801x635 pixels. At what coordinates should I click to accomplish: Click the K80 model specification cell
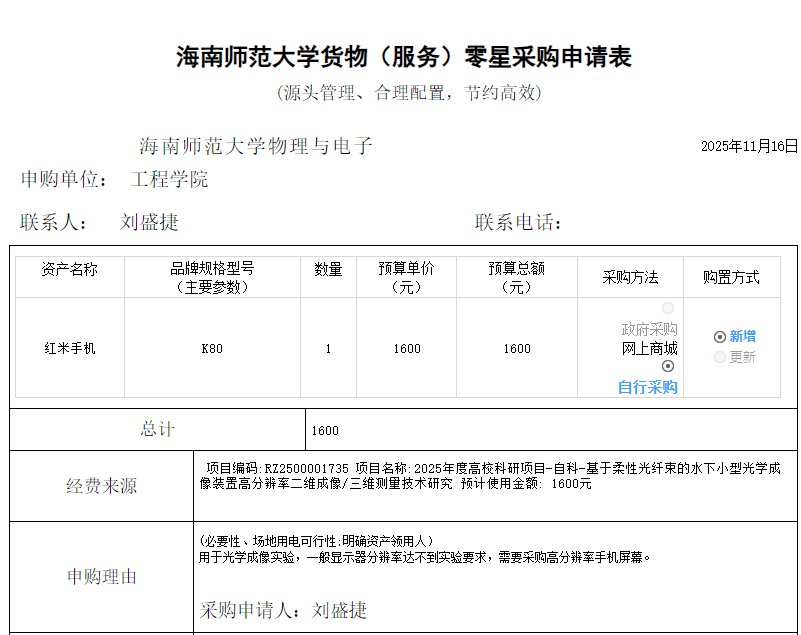tap(212, 349)
